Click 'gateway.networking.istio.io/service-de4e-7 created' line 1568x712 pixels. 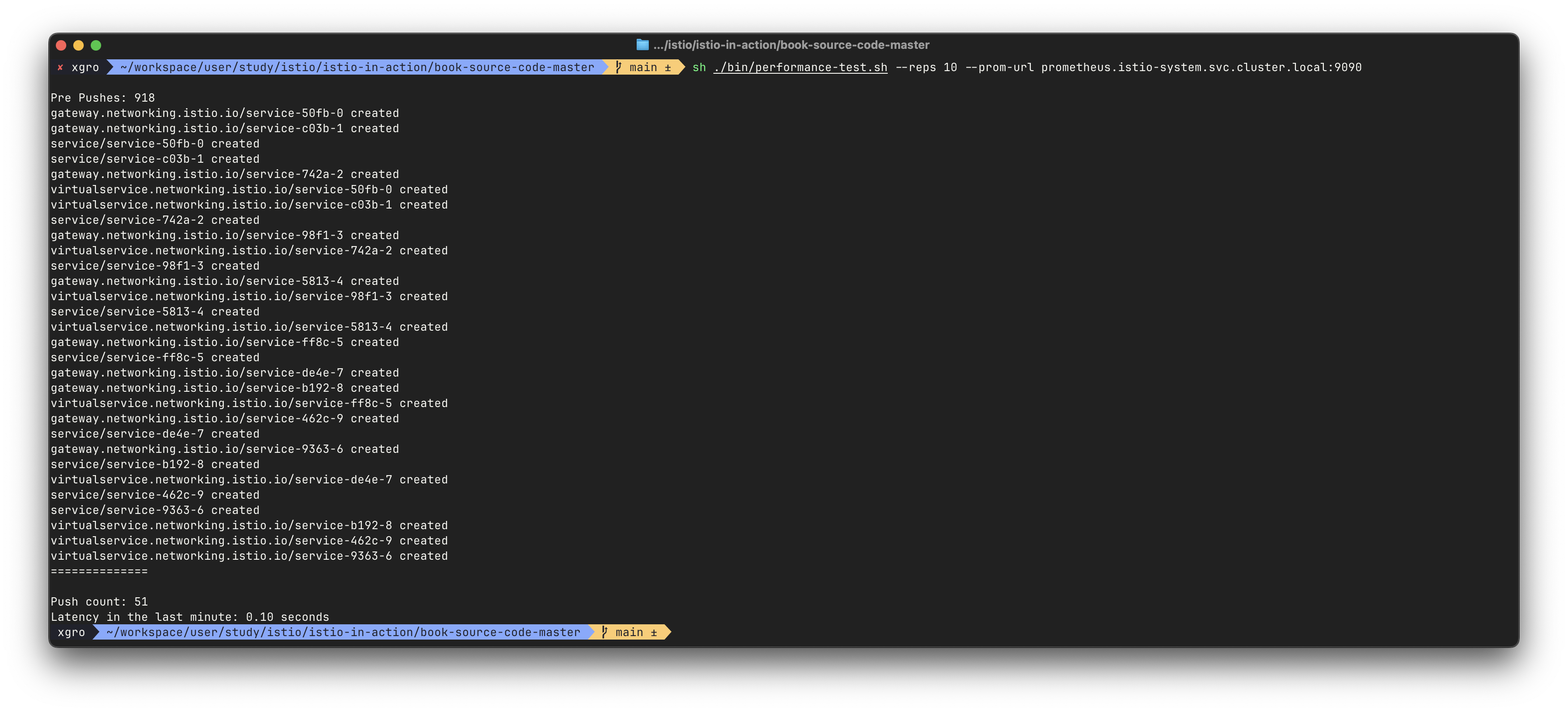click(x=225, y=372)
